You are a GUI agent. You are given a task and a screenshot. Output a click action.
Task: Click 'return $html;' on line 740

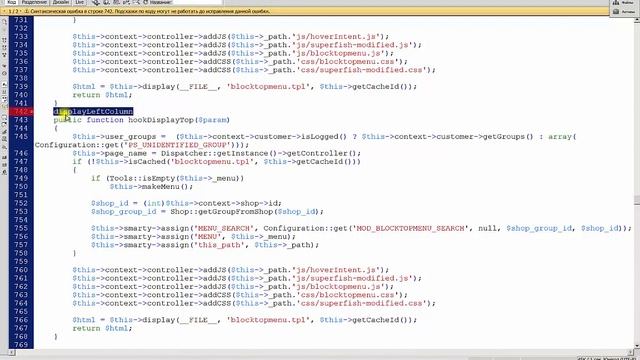click(x=102, y=95)
